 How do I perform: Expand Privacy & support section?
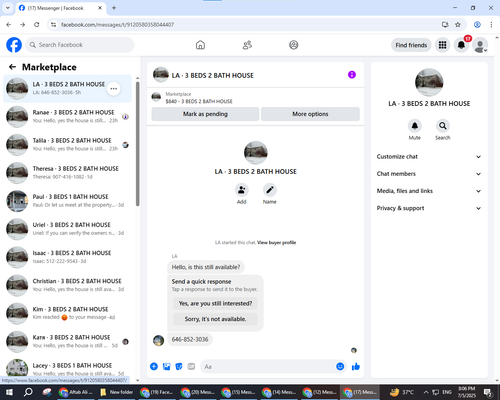(x=429, y=208)
